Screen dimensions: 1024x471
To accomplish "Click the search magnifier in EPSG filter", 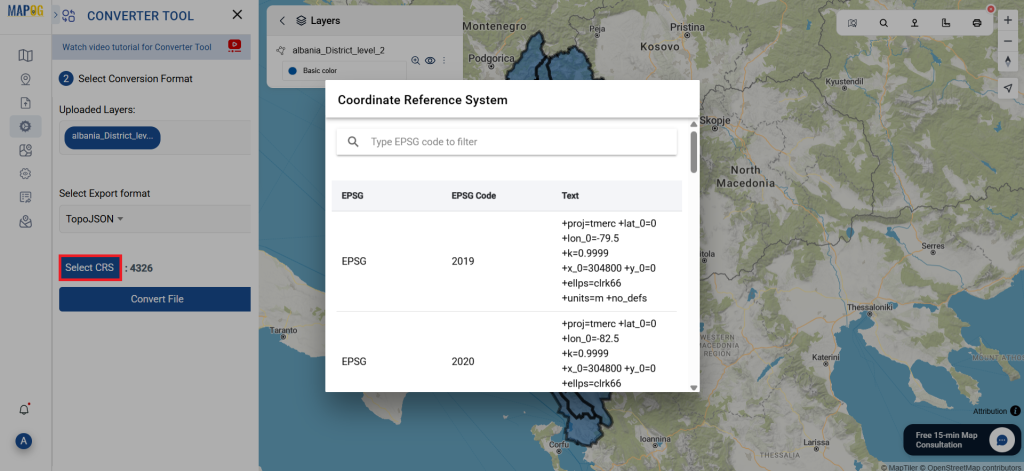I will 353,142.
